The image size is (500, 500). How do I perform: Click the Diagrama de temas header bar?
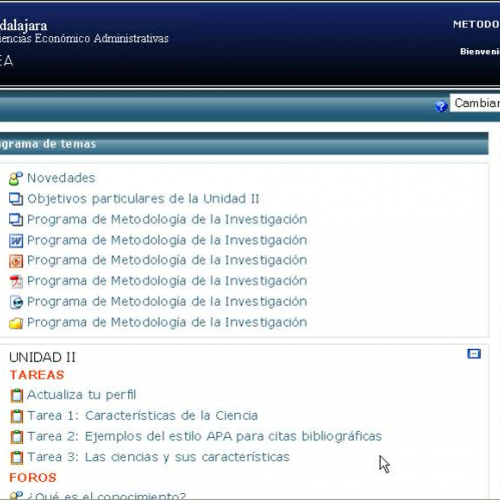point(244,144)
